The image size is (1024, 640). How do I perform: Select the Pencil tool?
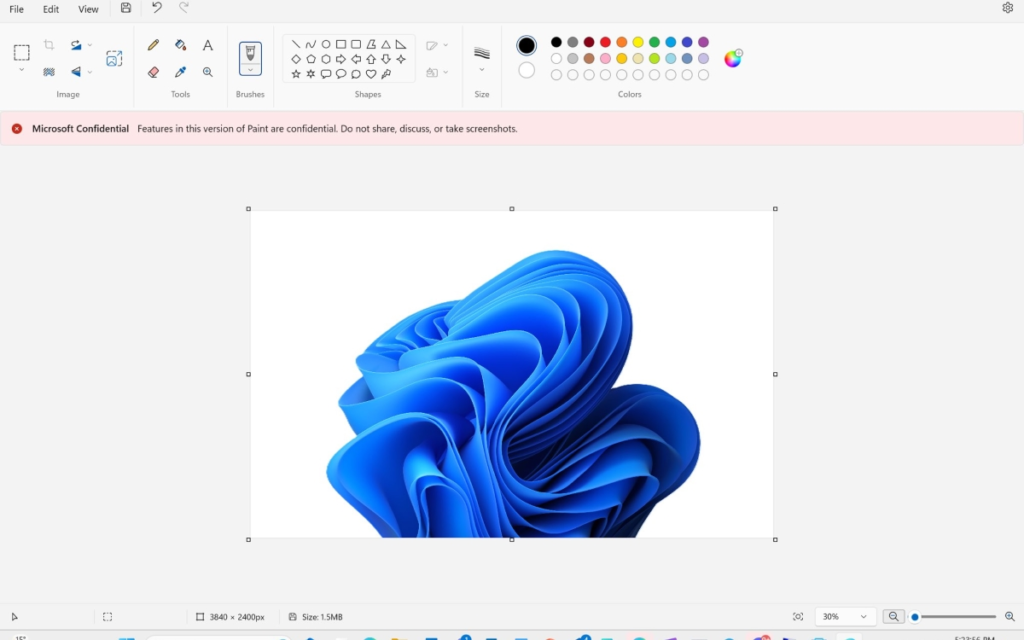(153, 45)
